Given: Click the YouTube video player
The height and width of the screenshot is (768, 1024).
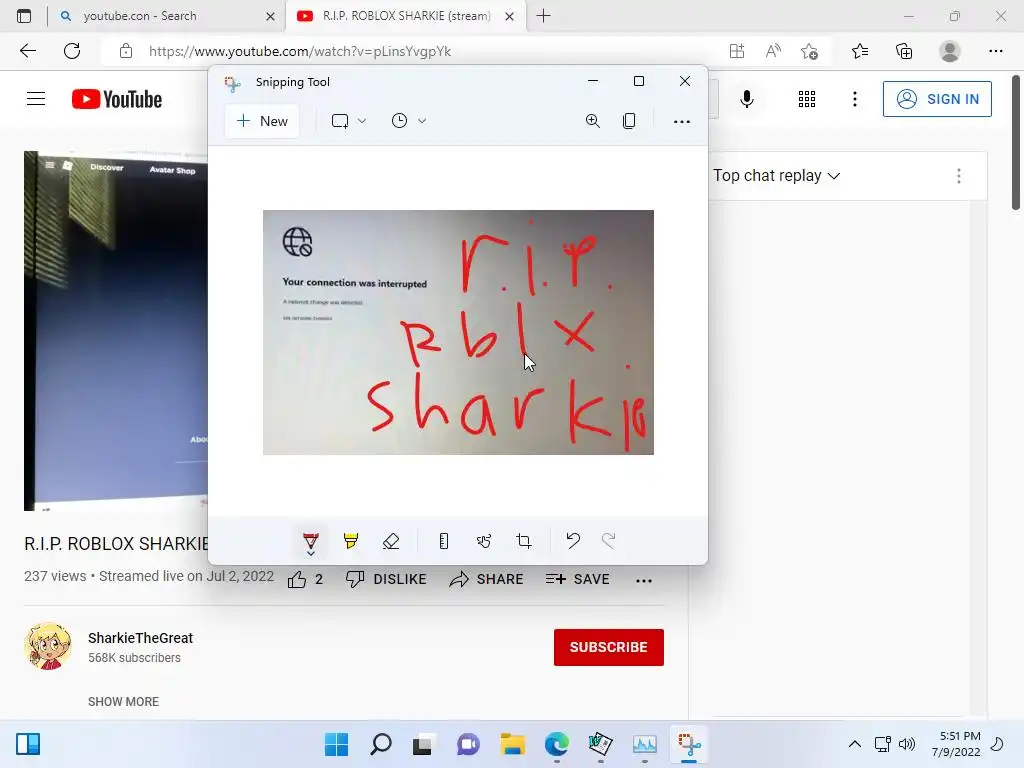Looking at the screenshot, I should [116, 331].
